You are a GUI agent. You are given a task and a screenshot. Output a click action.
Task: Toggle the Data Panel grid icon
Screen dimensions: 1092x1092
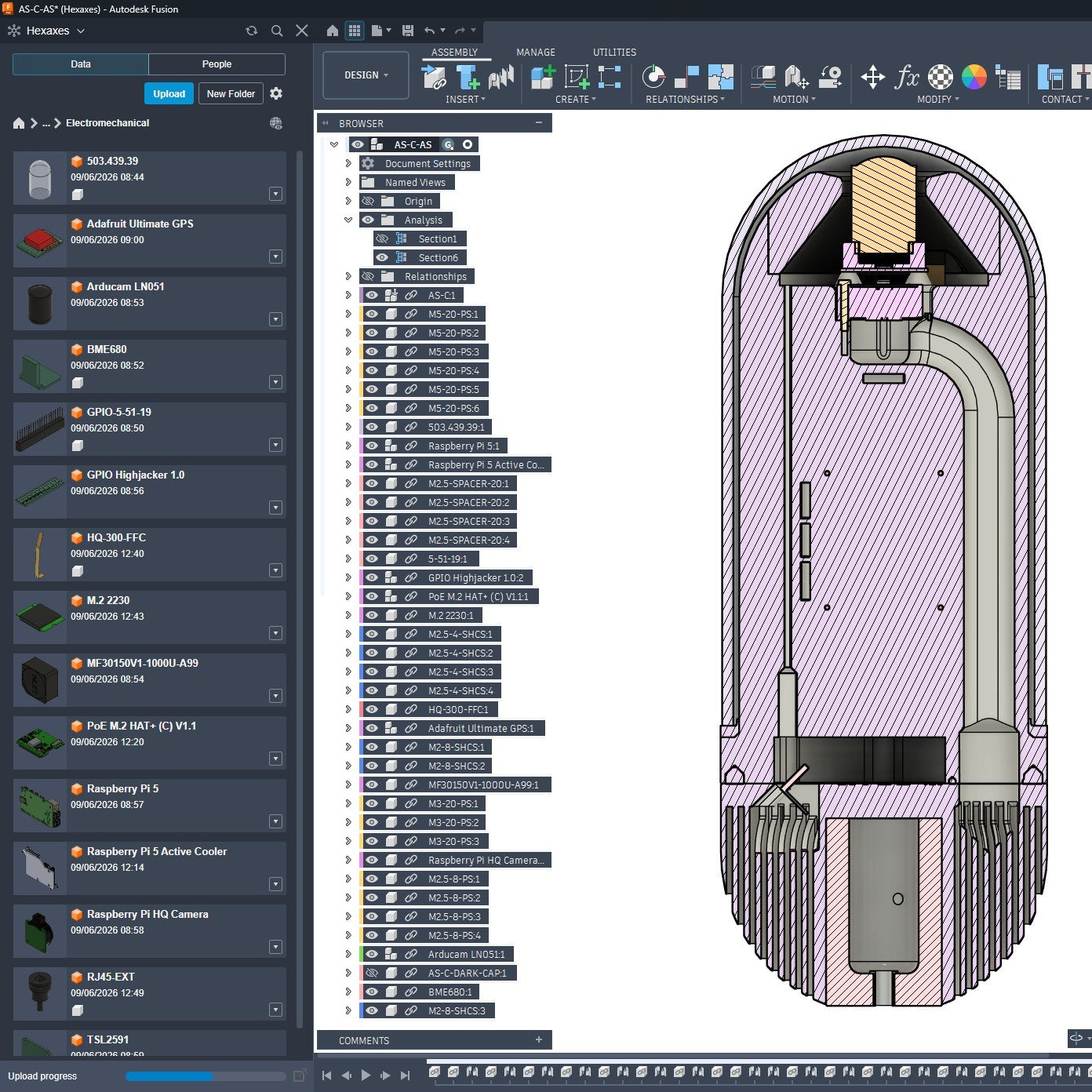pos(355,31)
